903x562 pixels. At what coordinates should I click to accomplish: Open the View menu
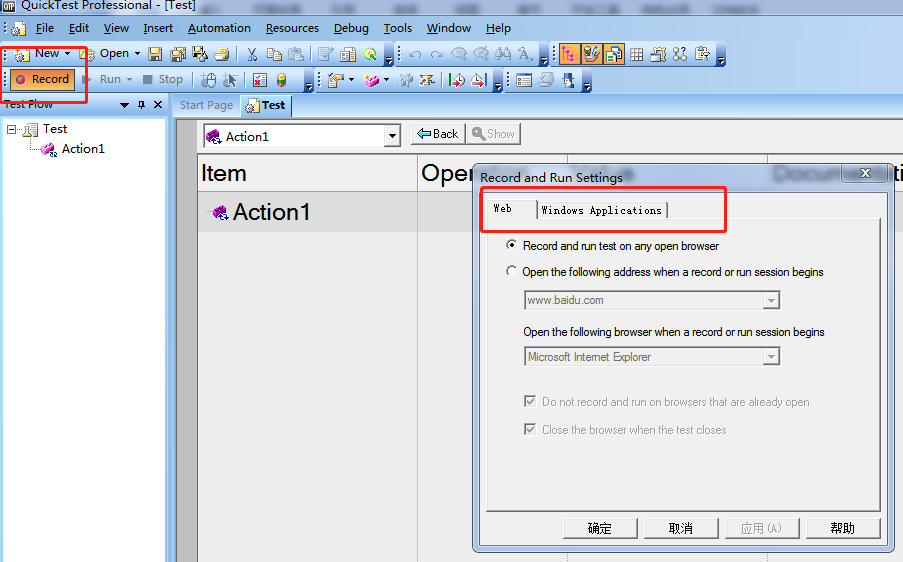(x=116, y=28)
